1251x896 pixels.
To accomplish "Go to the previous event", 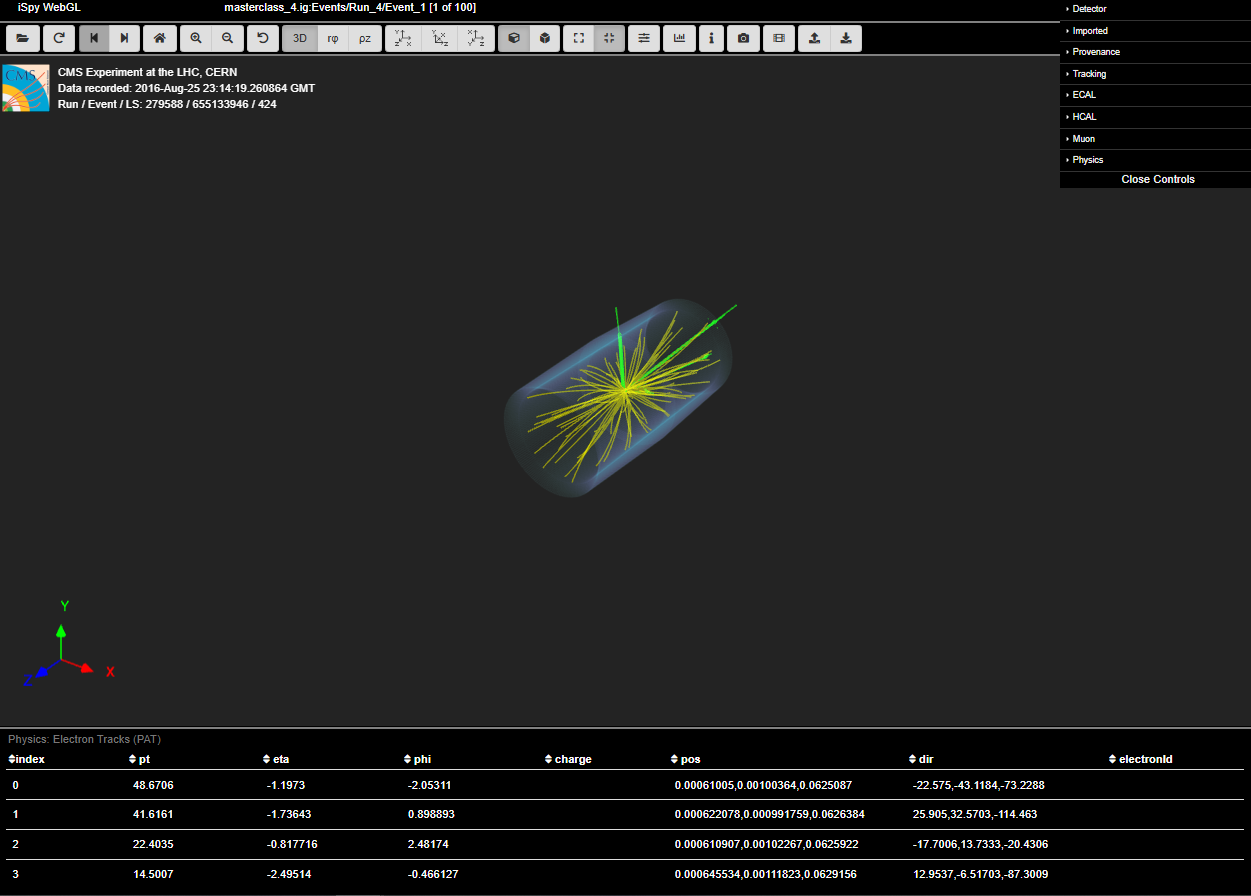I will [94, 38].
